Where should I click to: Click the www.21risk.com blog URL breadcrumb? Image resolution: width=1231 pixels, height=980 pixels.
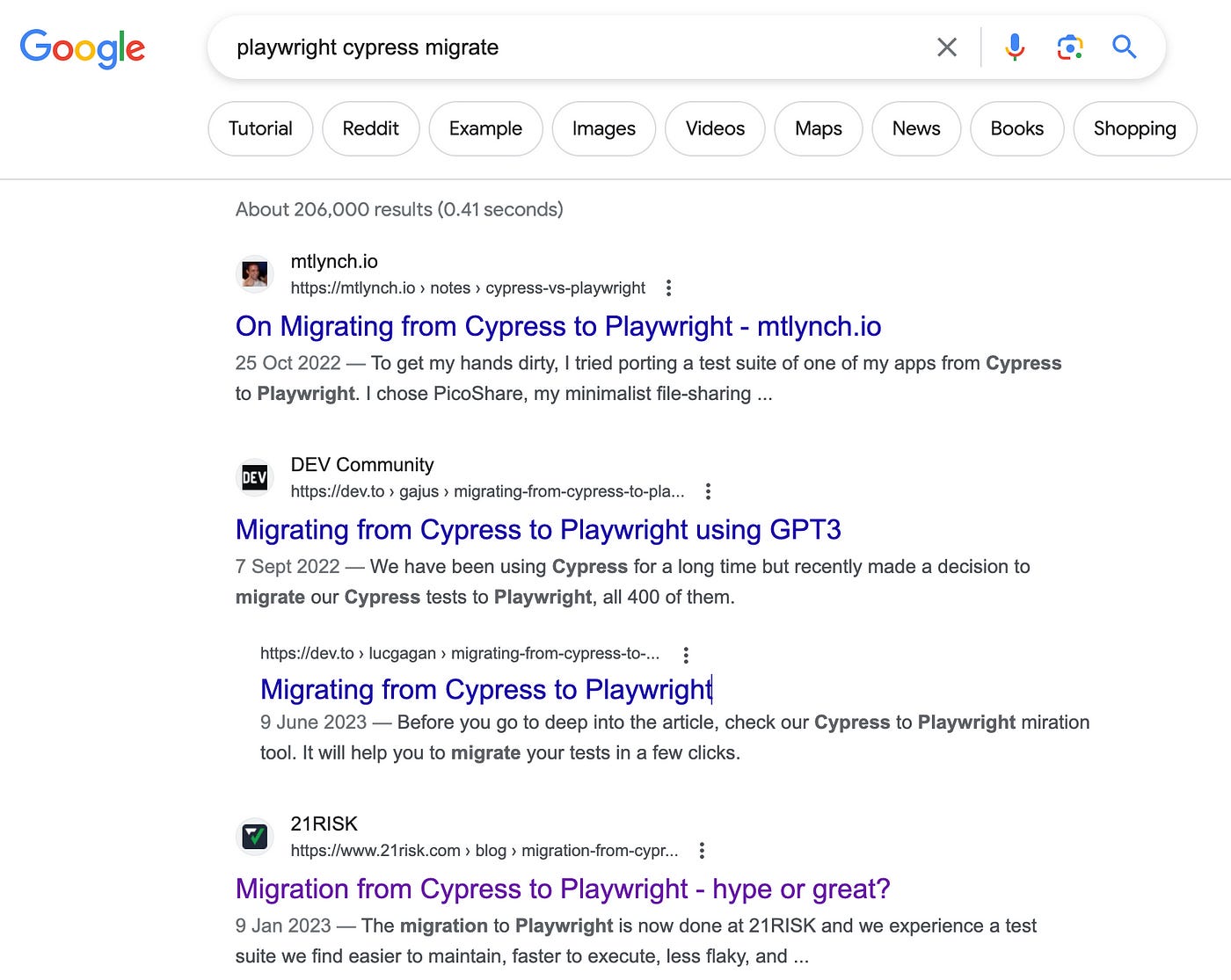pyautogui.click(x=484, y=851)
